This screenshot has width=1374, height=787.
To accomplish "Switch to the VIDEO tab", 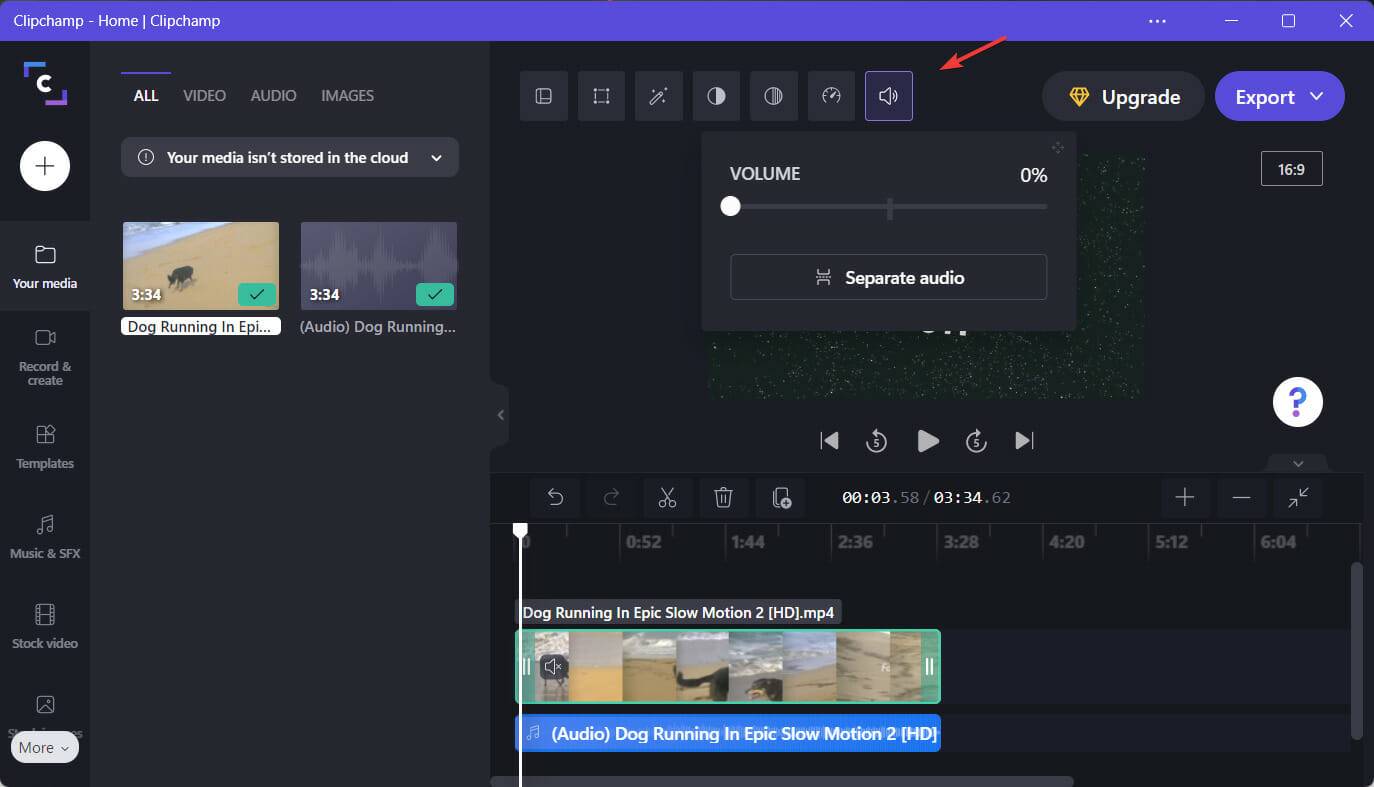I will click(204, 95).
